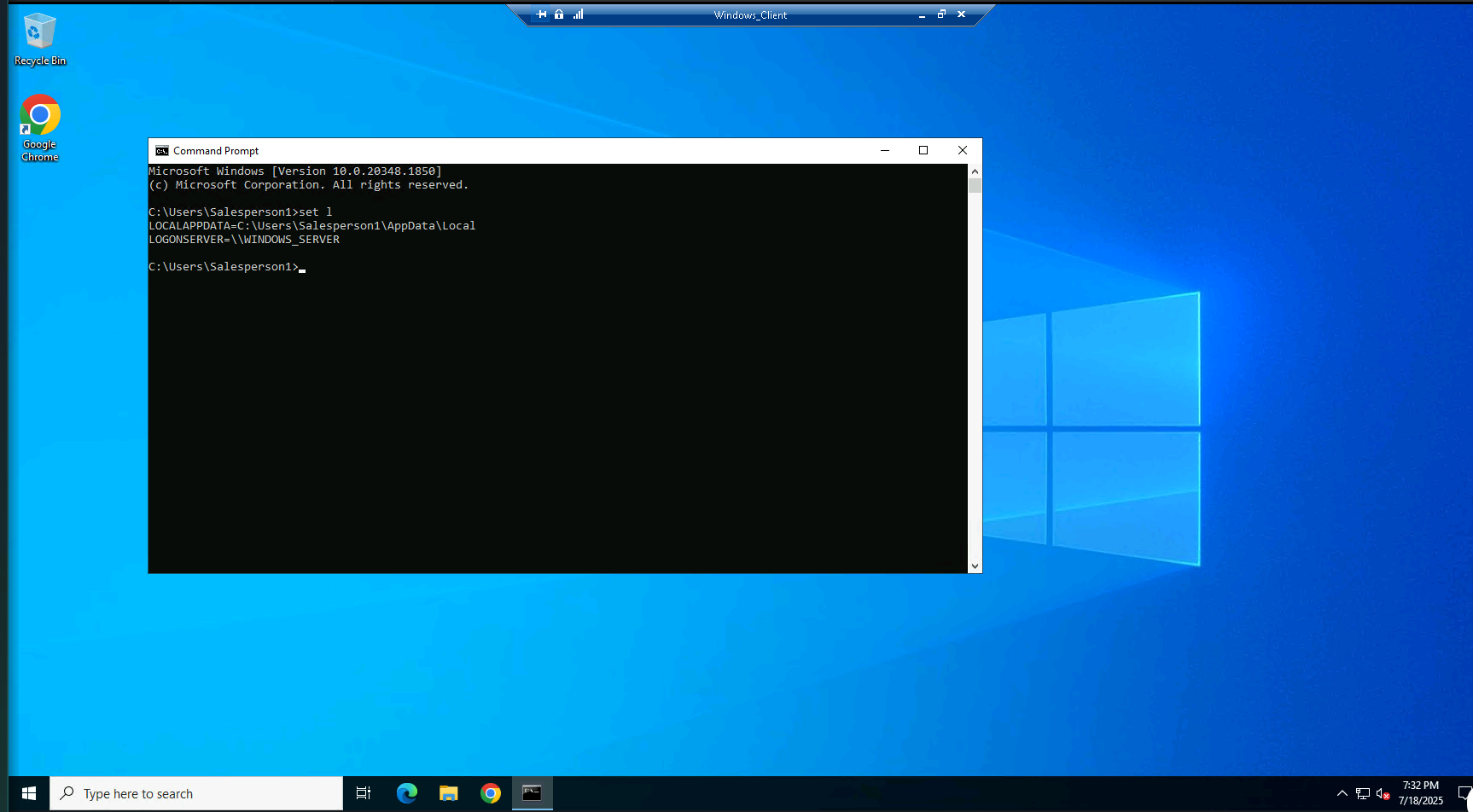This screenshot has width=1473, height=812.
Task: Open the notification center icon
Action: pos(1464,793)
